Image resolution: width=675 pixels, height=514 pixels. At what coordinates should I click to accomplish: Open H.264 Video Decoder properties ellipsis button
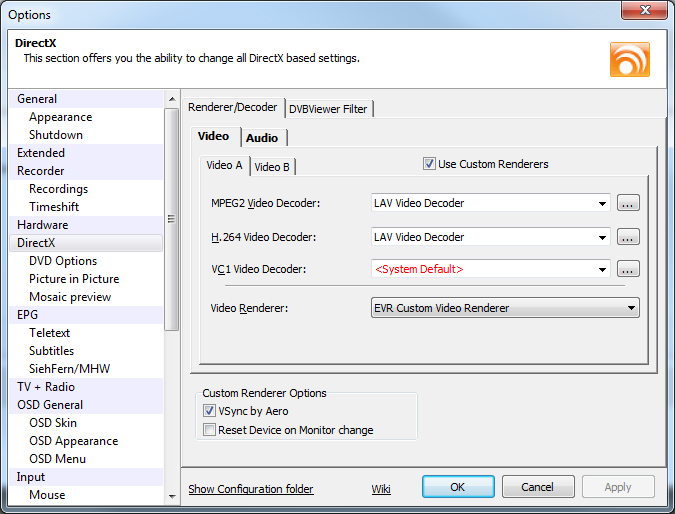[x=628, y=237]
